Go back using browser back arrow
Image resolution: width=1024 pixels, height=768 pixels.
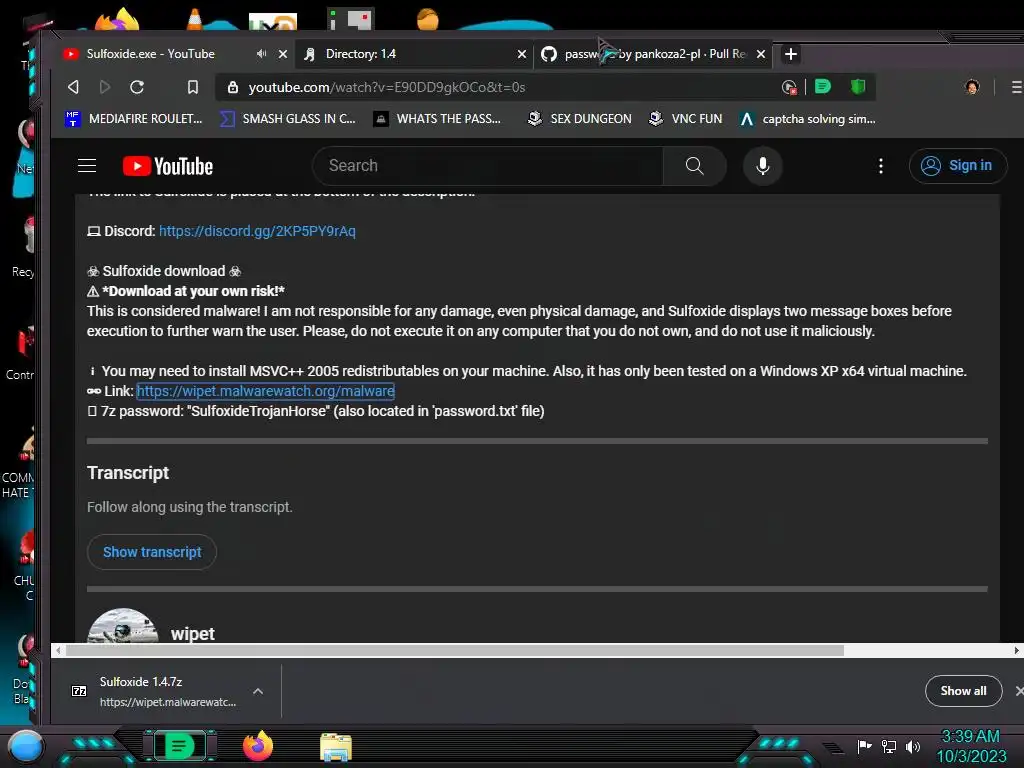pyautogui.click(x=73, y=87)
